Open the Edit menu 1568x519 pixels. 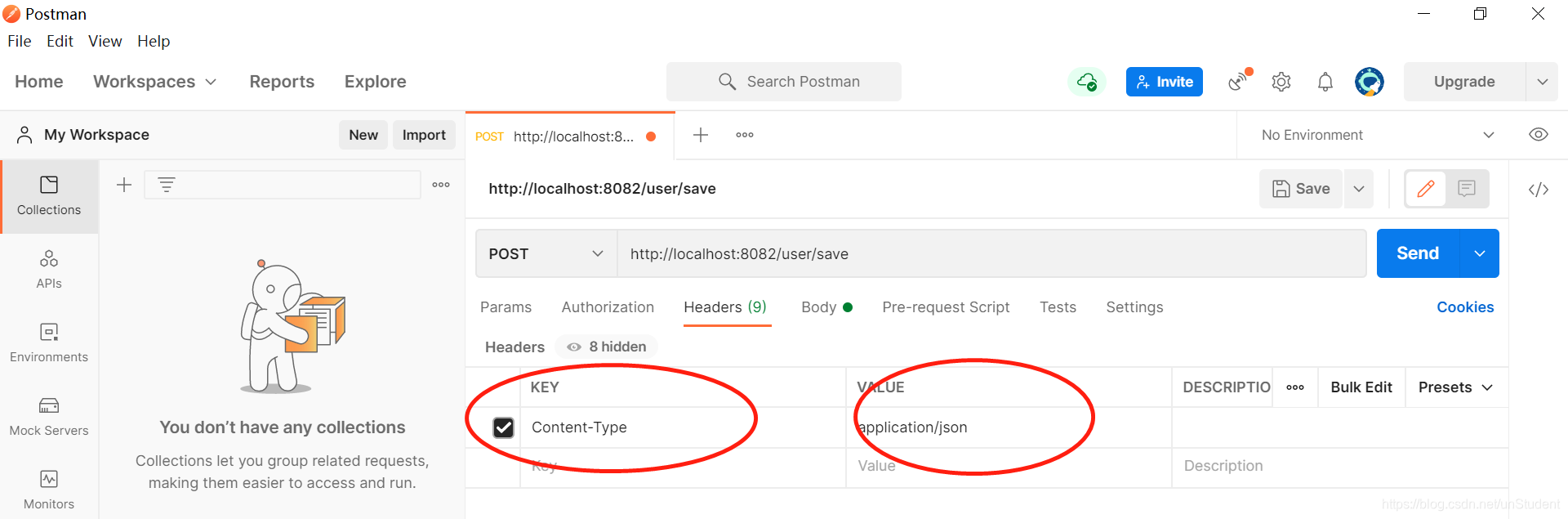(x=60, y=41)
